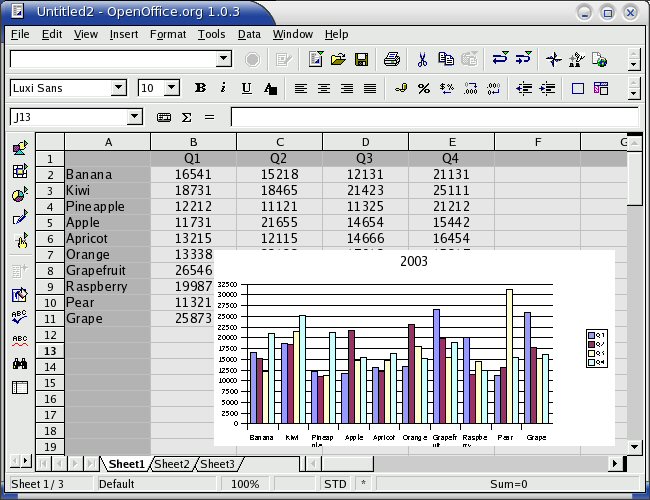Toggle AutoSpellcheck red underline icon

click(19, 340)
